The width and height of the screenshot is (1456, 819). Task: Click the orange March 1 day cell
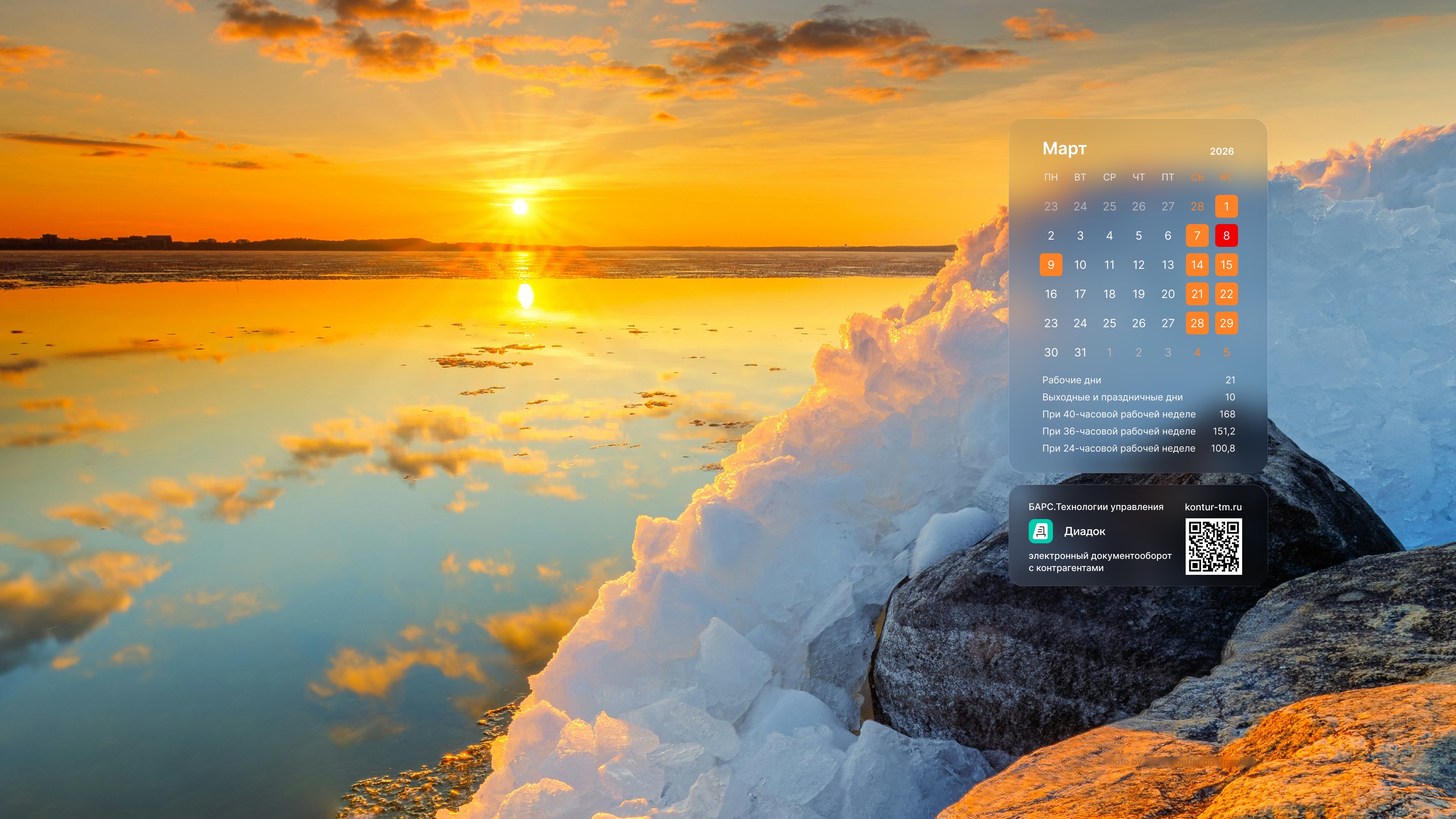[1226, 206]
